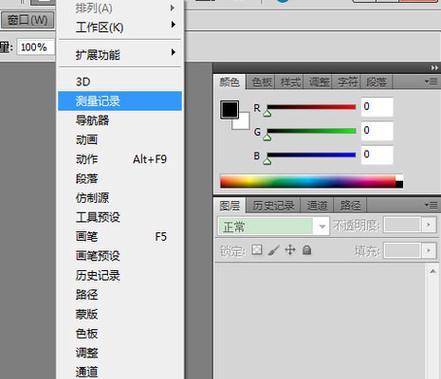The width and height of the screenshot is (441, 379).
Task: Select 动画 menu item
Action: 120,140
